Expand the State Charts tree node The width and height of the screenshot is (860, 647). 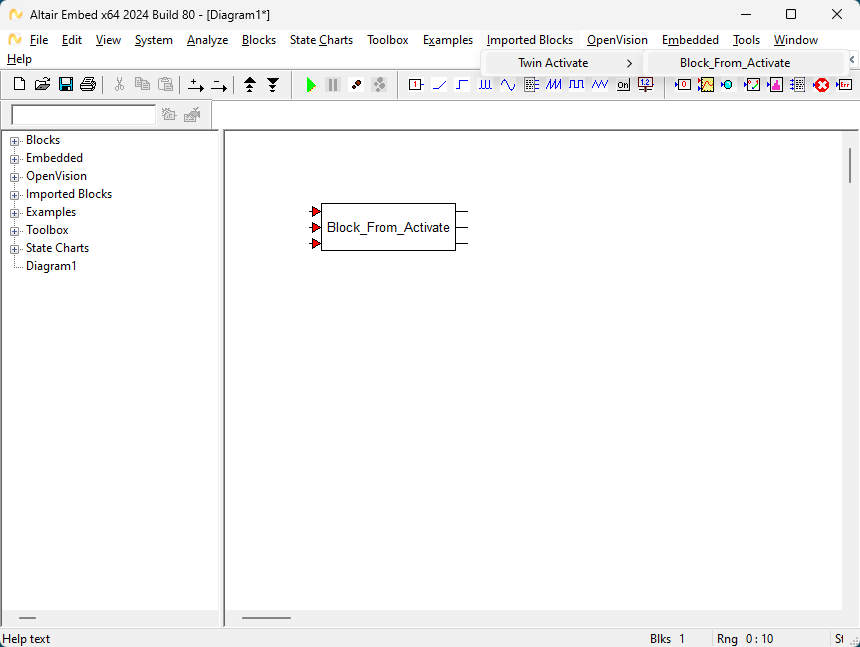[15, 249]
